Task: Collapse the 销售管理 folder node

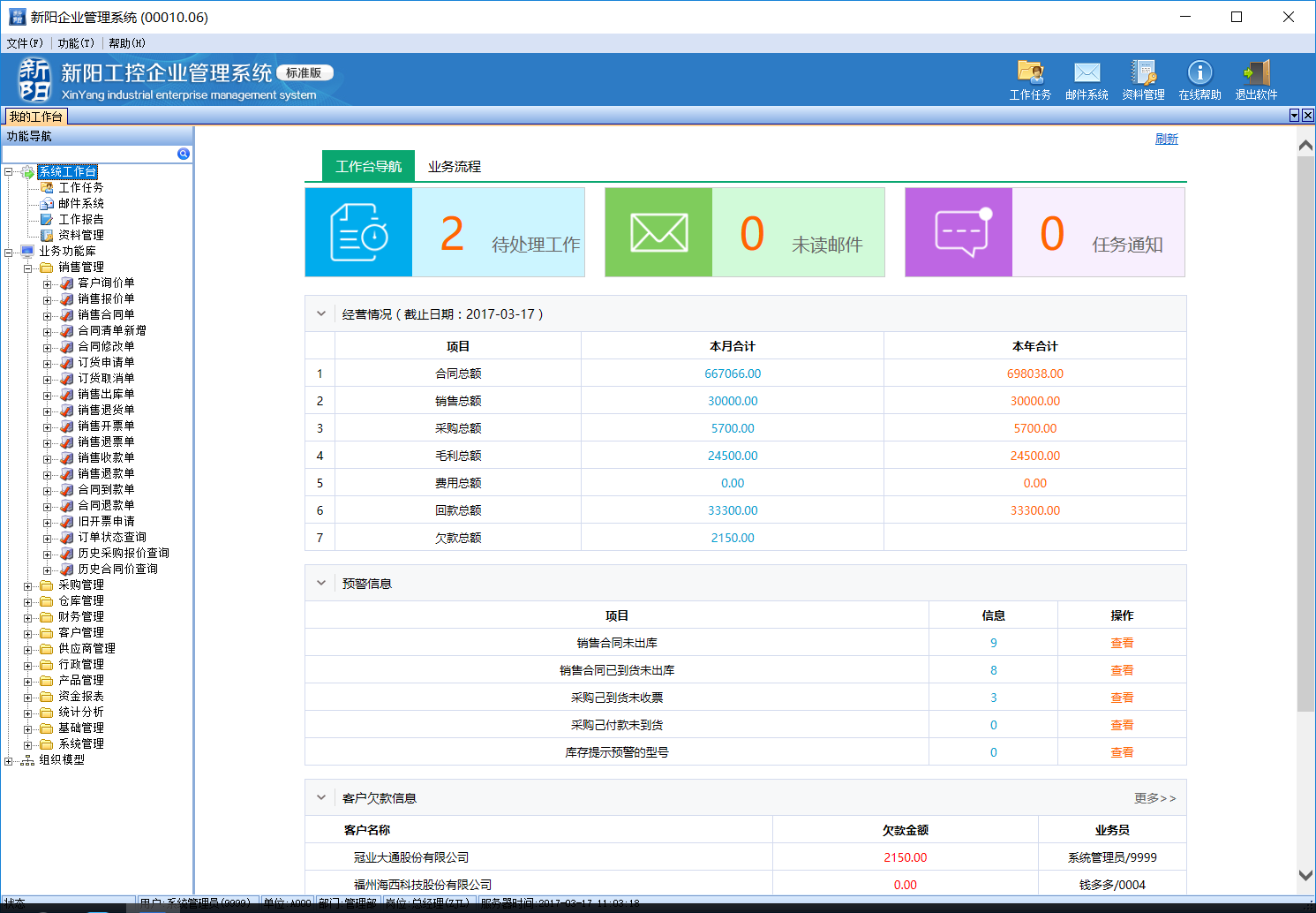Action: 28,267
